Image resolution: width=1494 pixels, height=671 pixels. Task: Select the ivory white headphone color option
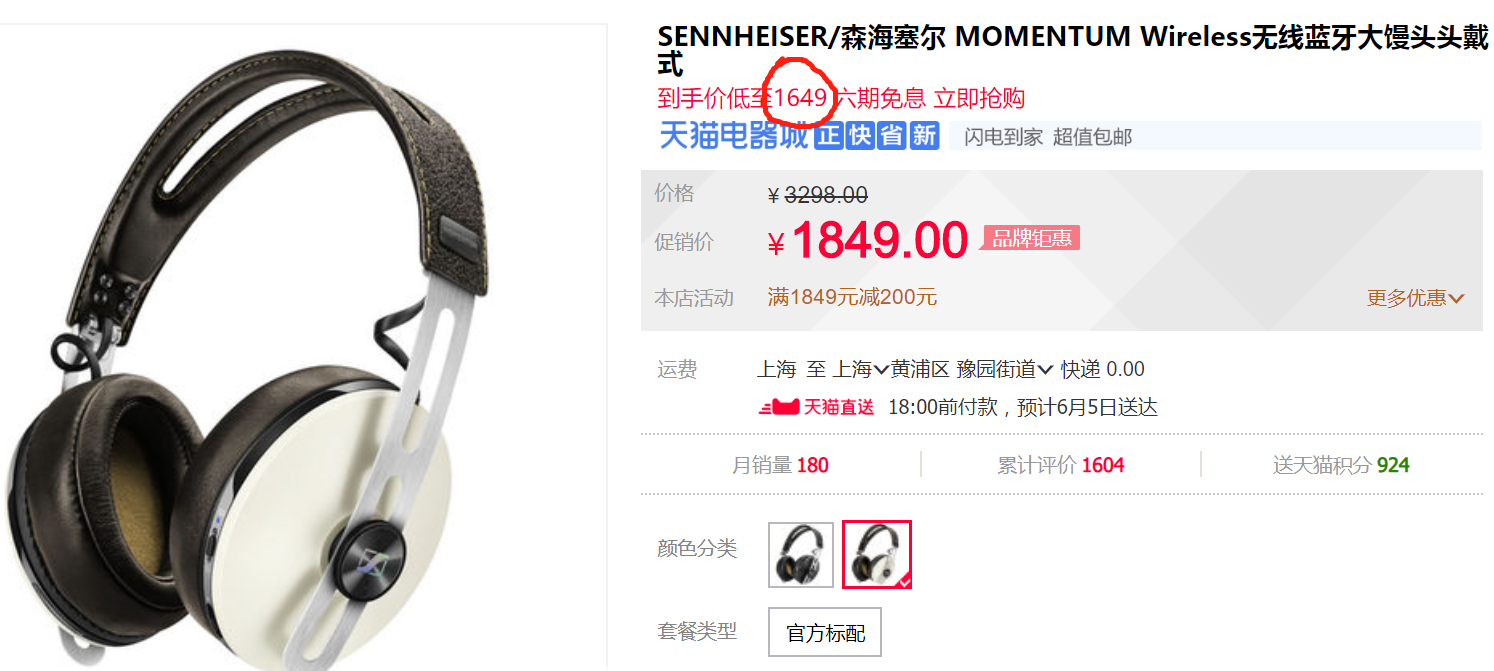pos(877,554)
